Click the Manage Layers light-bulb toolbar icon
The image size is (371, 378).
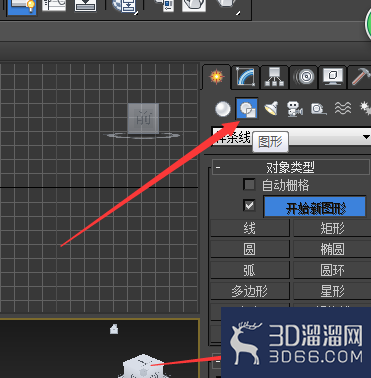point(22,7)
